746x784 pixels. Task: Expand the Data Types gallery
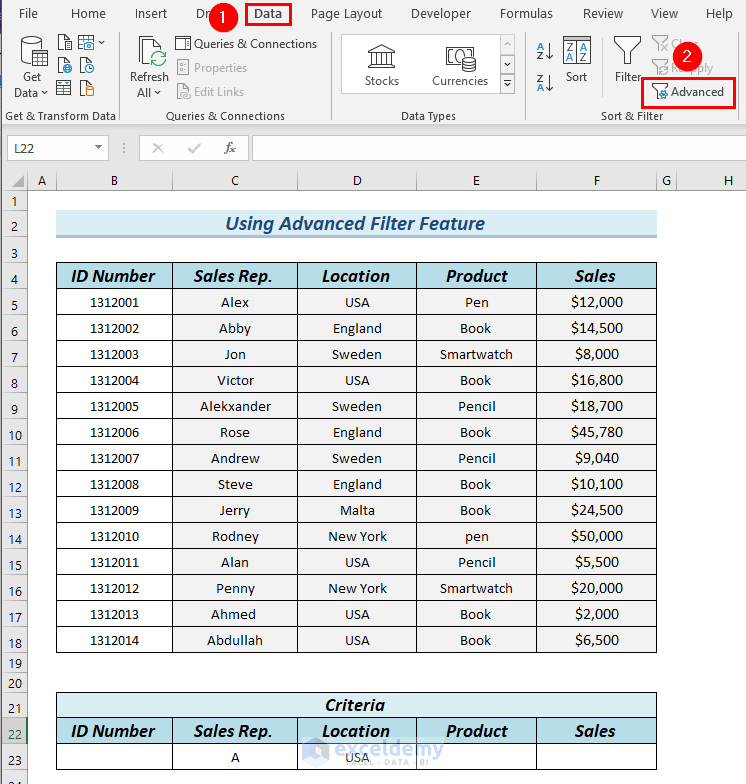pos(507,84)
